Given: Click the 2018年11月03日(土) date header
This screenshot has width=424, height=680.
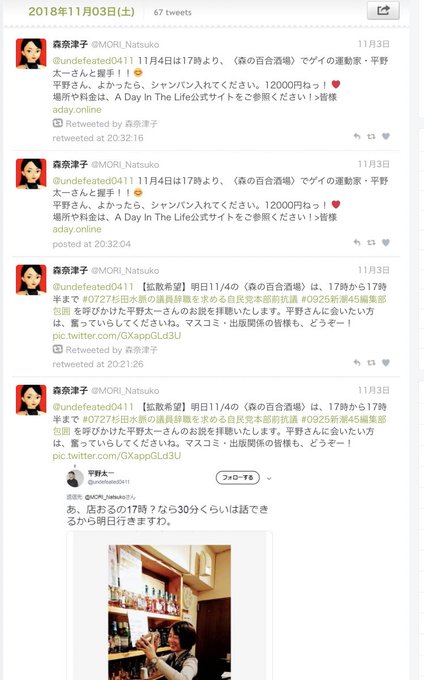Looking at the screenshot, I should pyautogui.click(x=81, y=11).
